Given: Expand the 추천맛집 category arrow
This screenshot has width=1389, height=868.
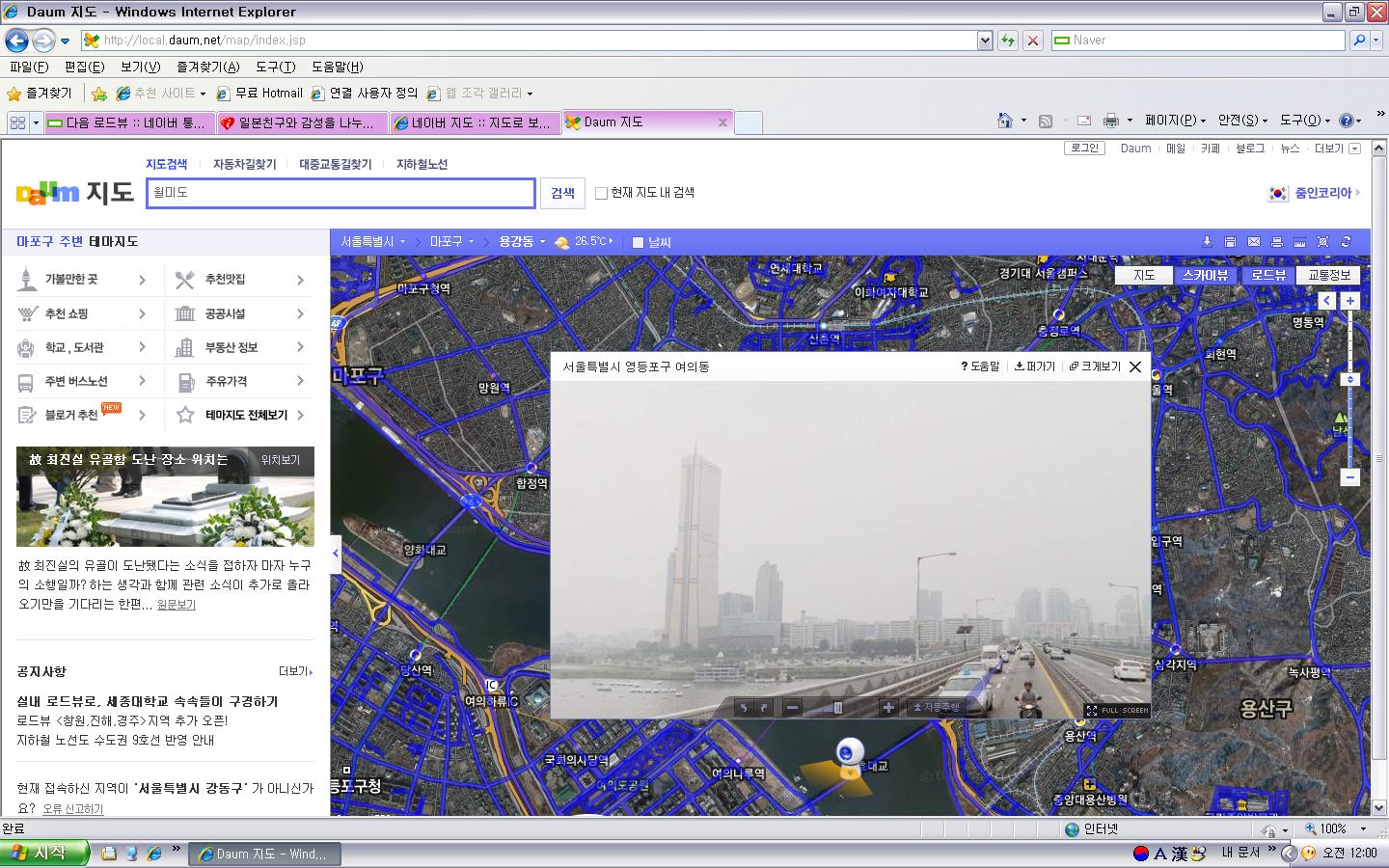Looking at the screenshot, I should click(x=300, y=280).
